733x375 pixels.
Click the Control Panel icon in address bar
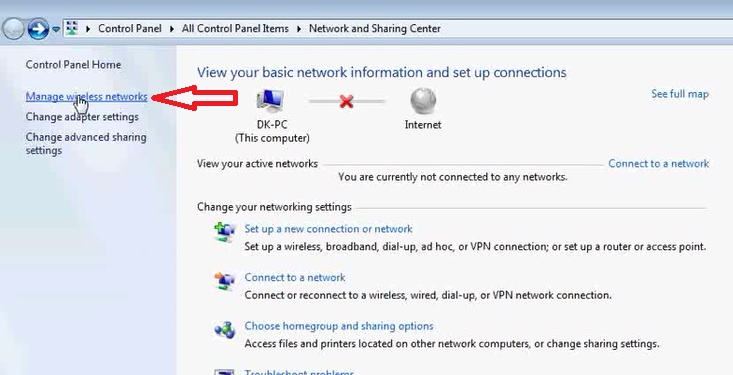coord(72,29)
